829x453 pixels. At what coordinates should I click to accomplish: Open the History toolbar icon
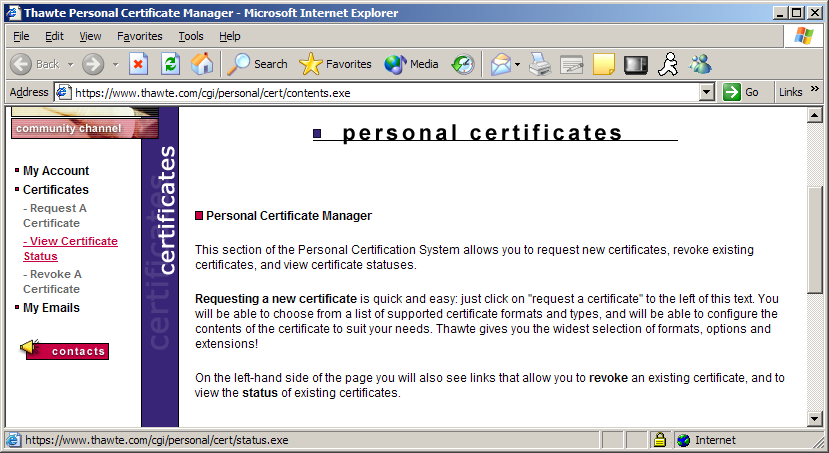tap(462, 64)
